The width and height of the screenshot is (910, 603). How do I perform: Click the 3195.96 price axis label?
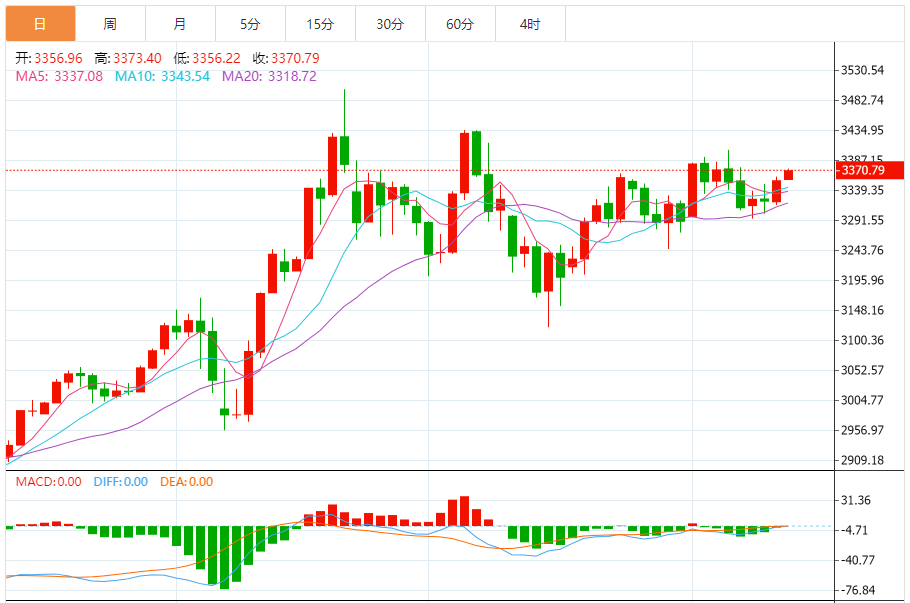862,280
